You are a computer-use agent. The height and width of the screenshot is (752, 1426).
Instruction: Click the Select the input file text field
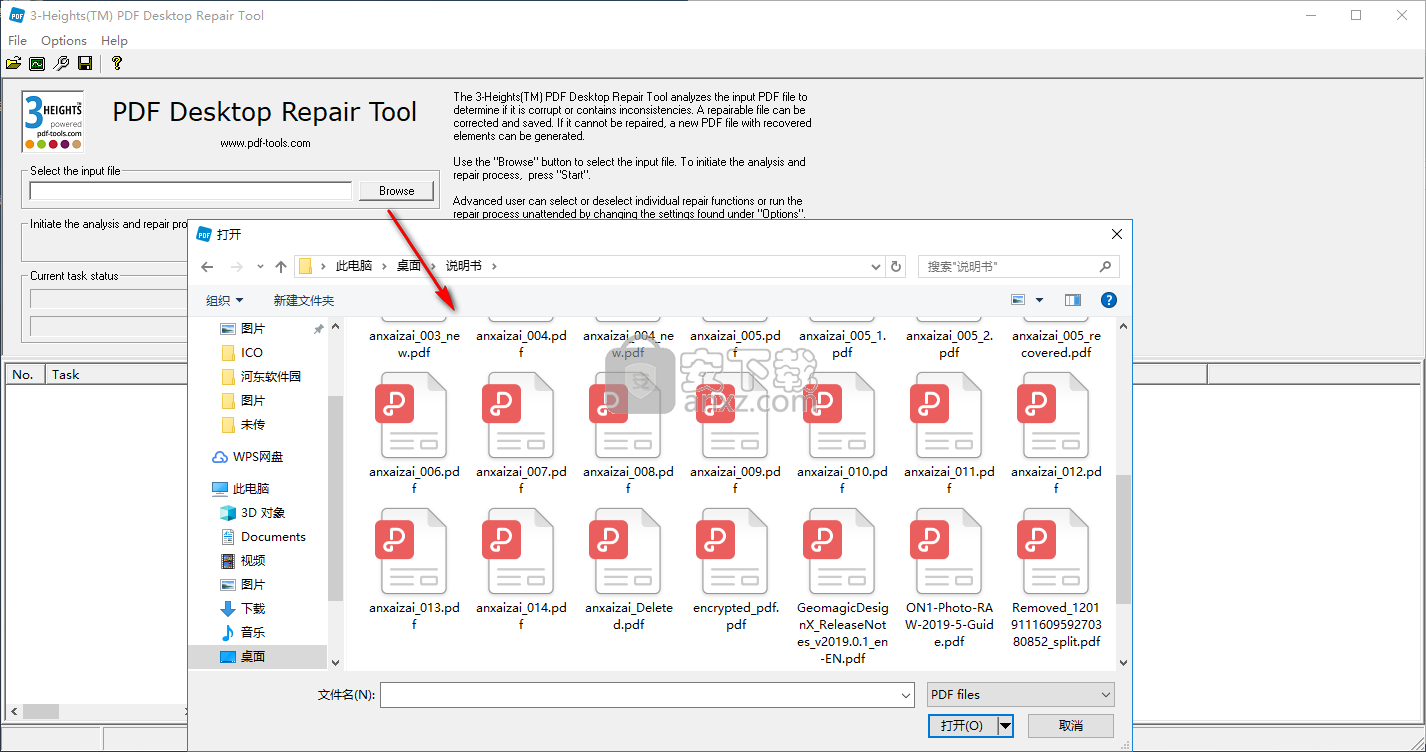191,191
